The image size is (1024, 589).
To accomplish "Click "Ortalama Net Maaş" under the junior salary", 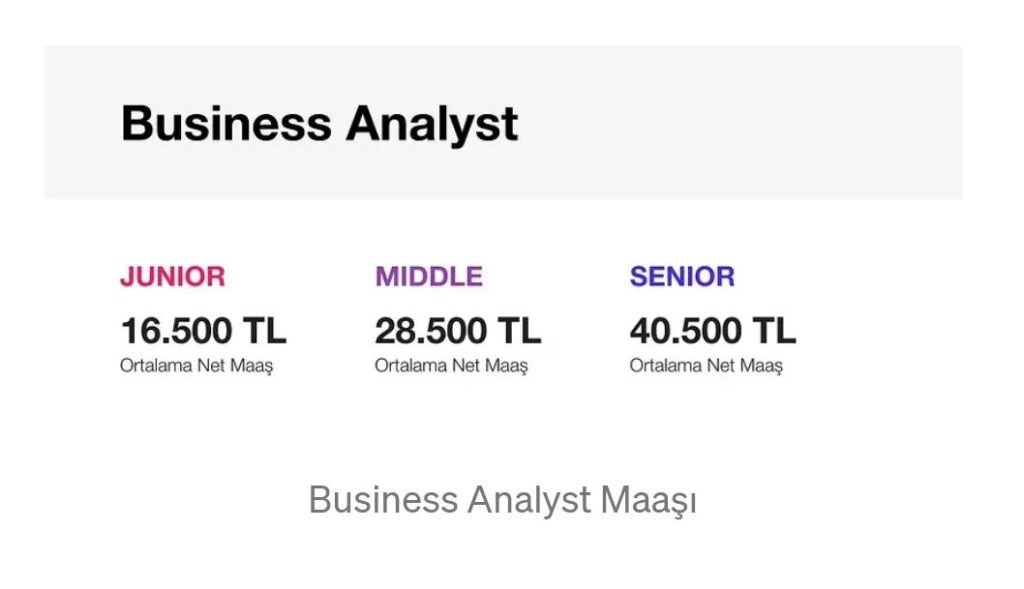I will pyautogui.click(x=196, y=366).
